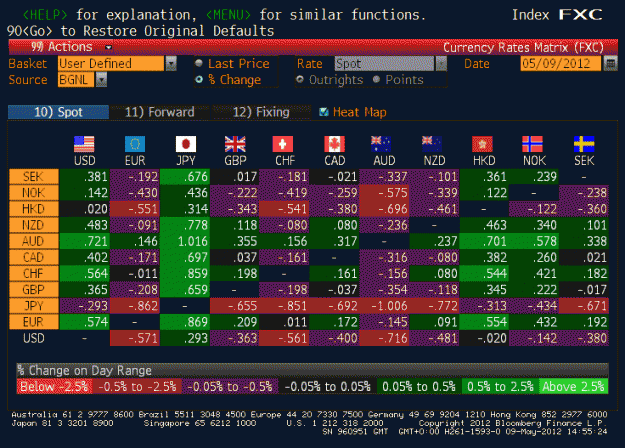Screen dimensions: 625x448
Task: Click the -0.05% to -0.5% legend swatch
Action: (230, 386)
